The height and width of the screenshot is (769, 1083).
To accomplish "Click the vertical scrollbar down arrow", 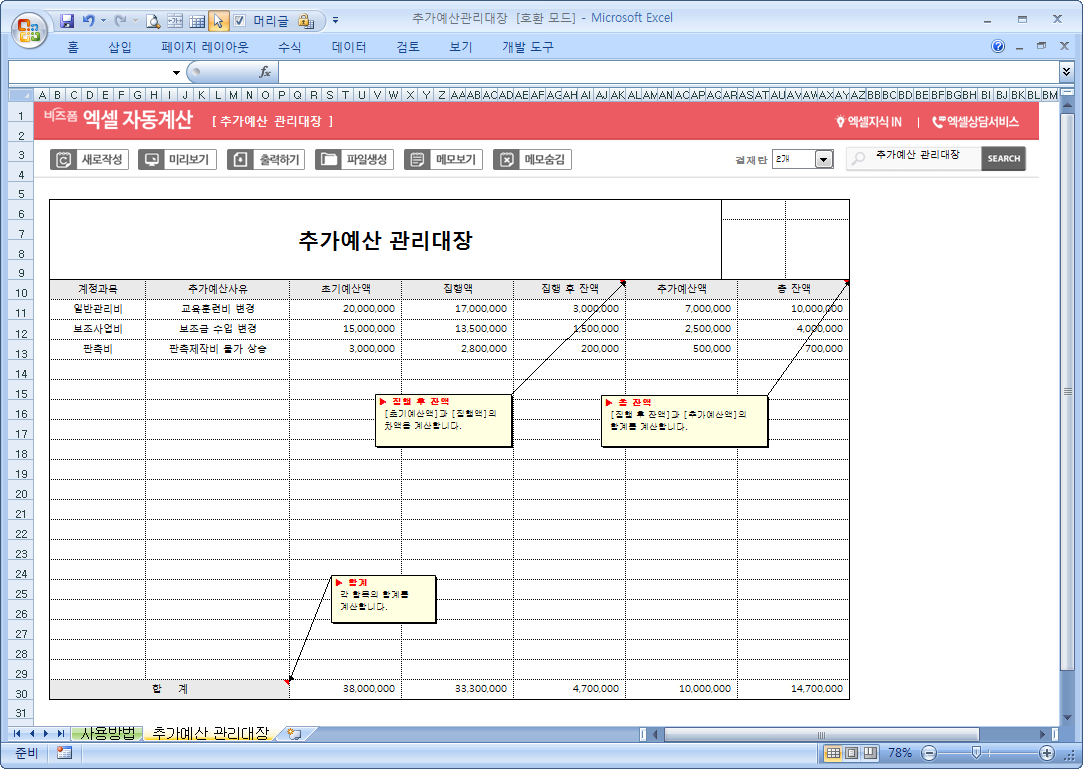I will [1067, 719].
